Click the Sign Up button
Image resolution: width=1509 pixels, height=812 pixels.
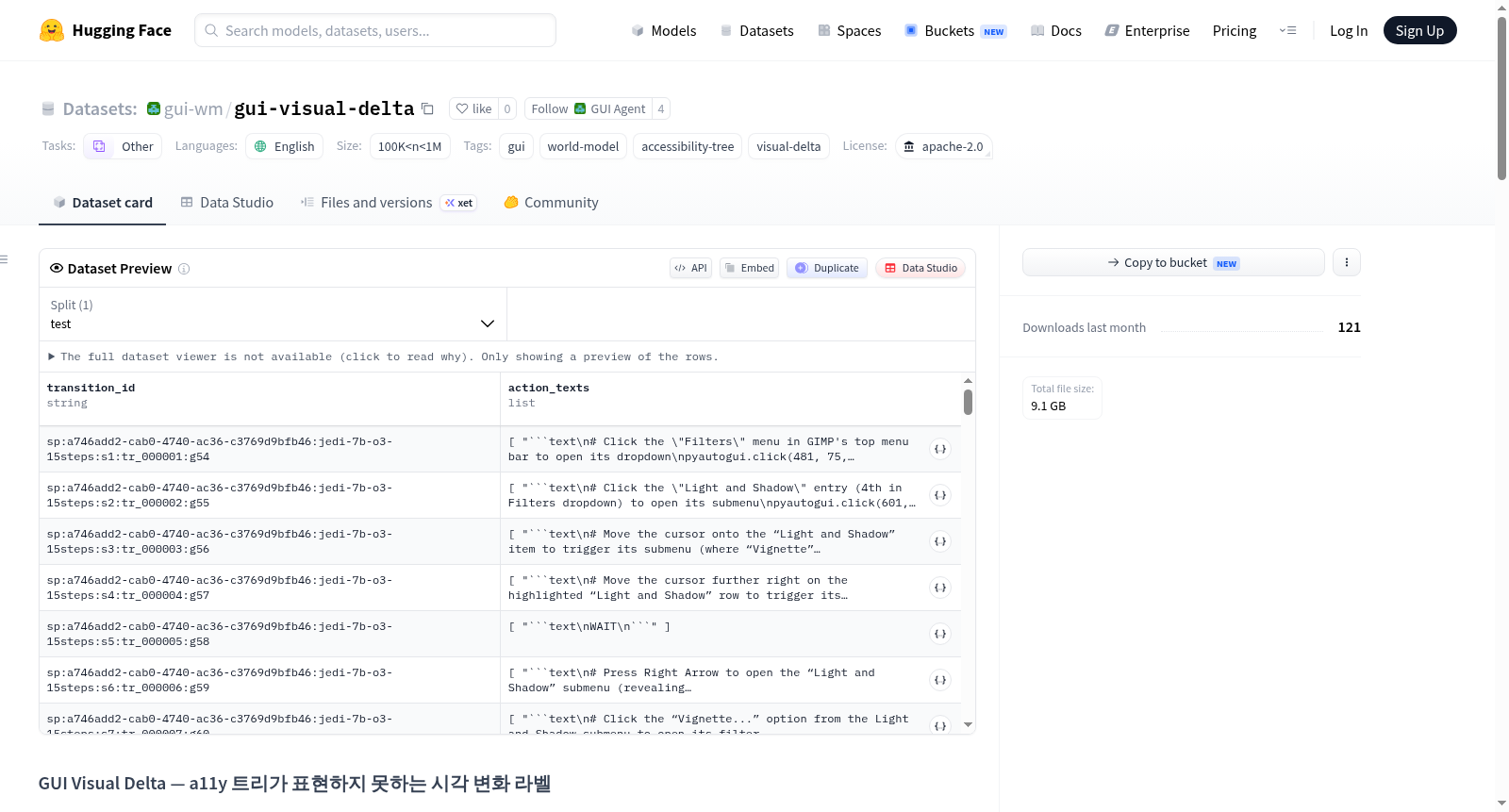1419,30
